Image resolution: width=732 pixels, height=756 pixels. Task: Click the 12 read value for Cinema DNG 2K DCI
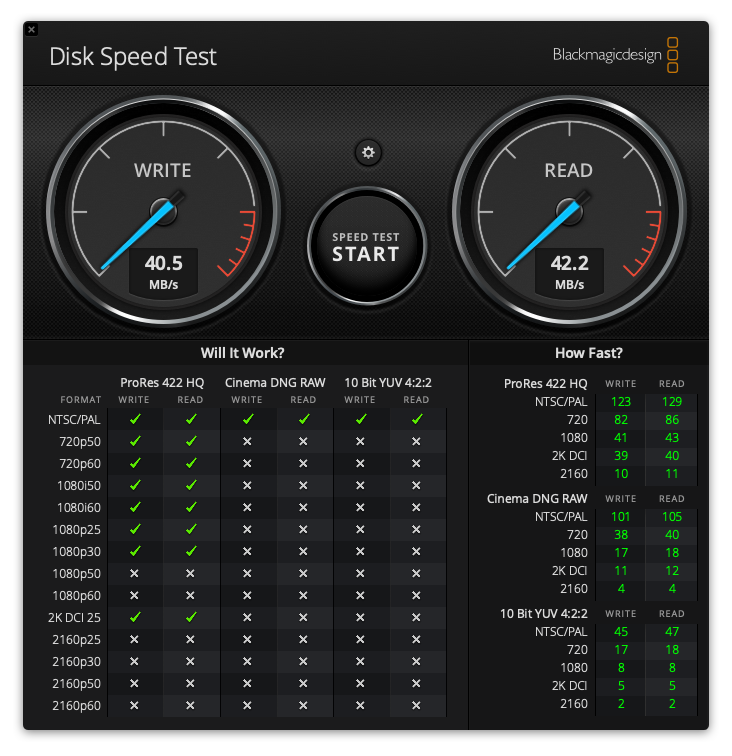pyautogui.click(x=672, y=570)
